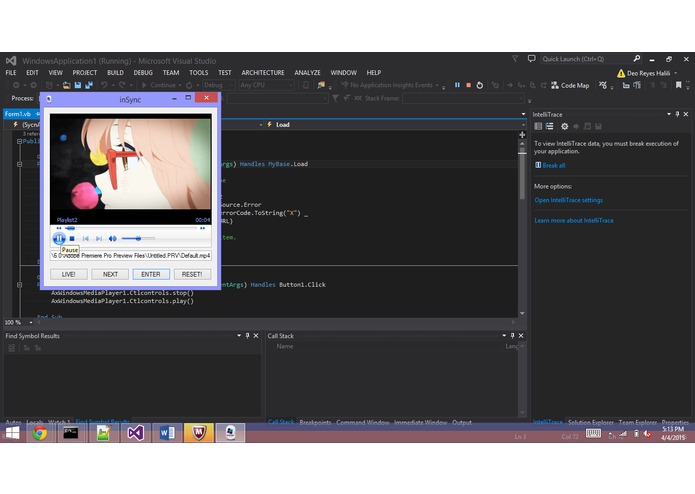
Task: Switch to the Breakpoints tab
Action: point(315,422)
